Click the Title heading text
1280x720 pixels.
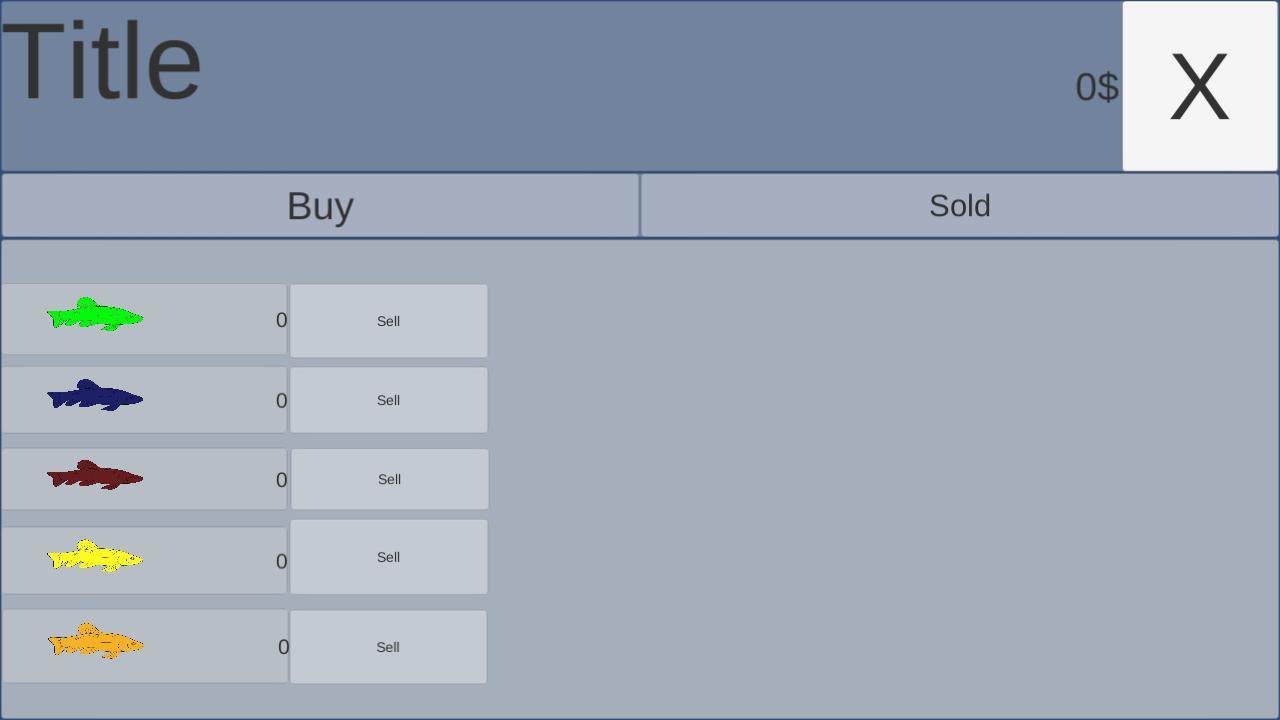(102, 62)
